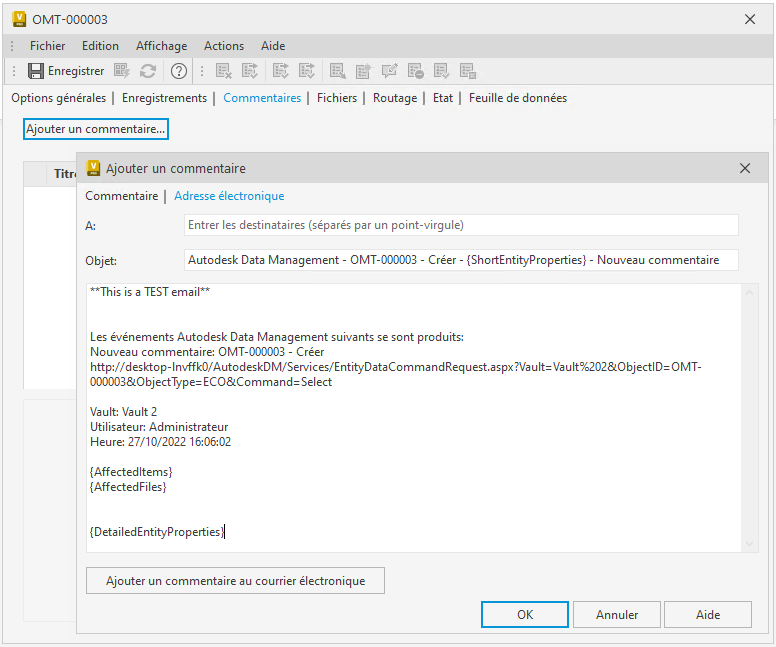Select the Commentaire tab in the dialog
The image size is (776, 647).
point(122,196)
